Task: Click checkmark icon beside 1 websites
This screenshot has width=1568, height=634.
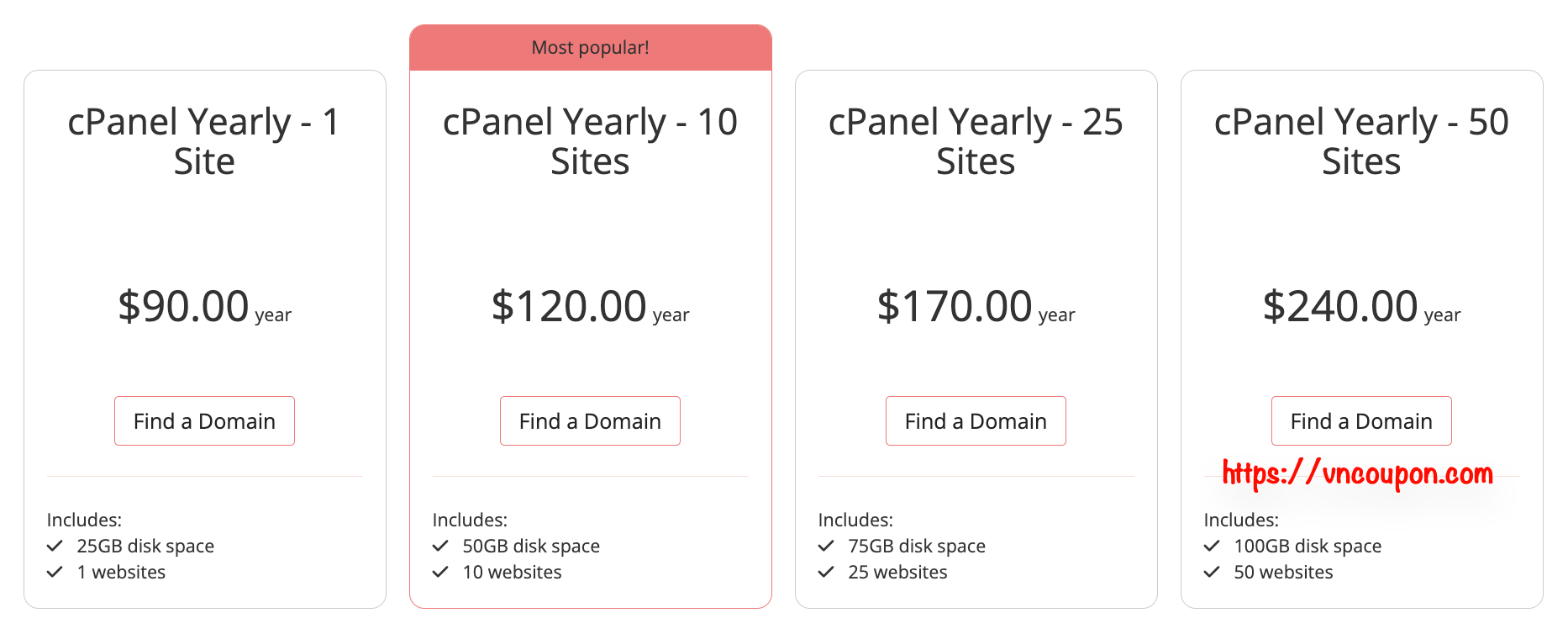Action: (55, 573)
